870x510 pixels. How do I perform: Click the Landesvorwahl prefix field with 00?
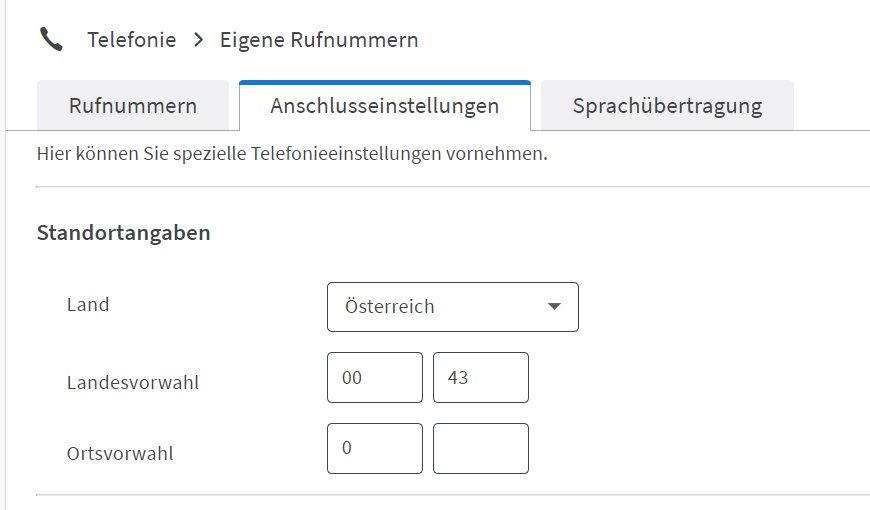[x=374, y=378]
